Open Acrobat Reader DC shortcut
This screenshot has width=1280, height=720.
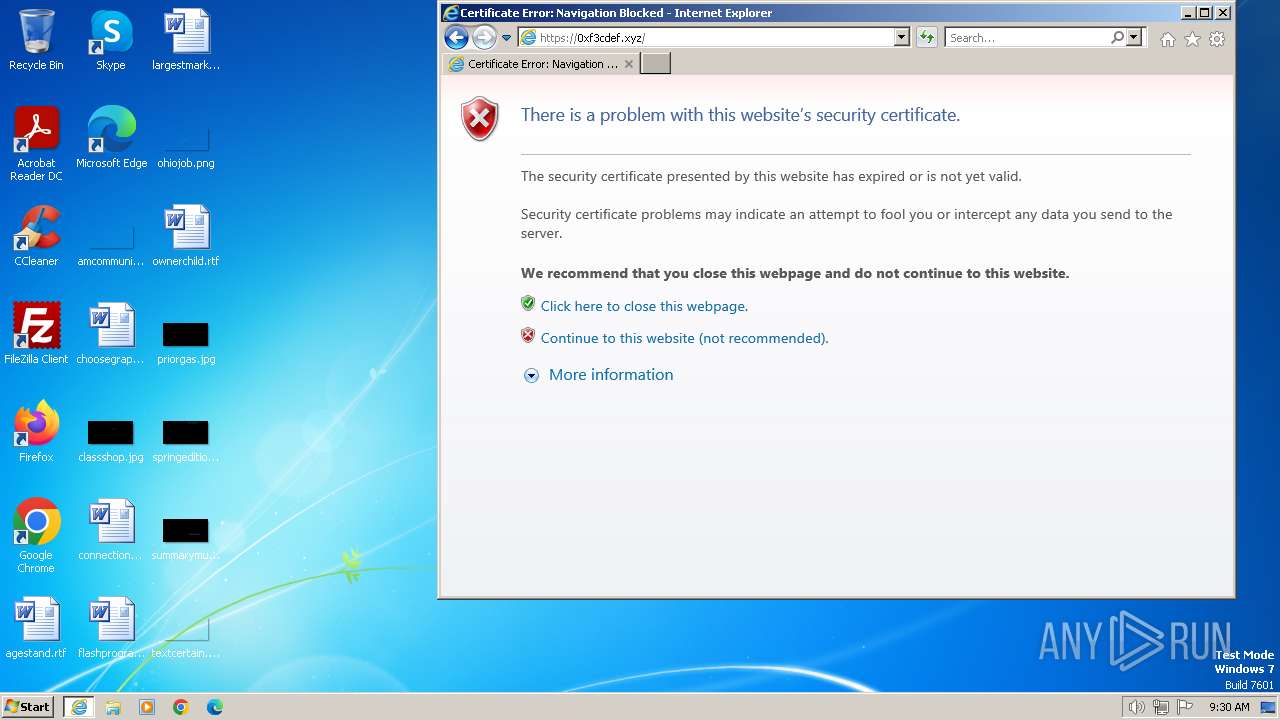click(x=36, y=145)
